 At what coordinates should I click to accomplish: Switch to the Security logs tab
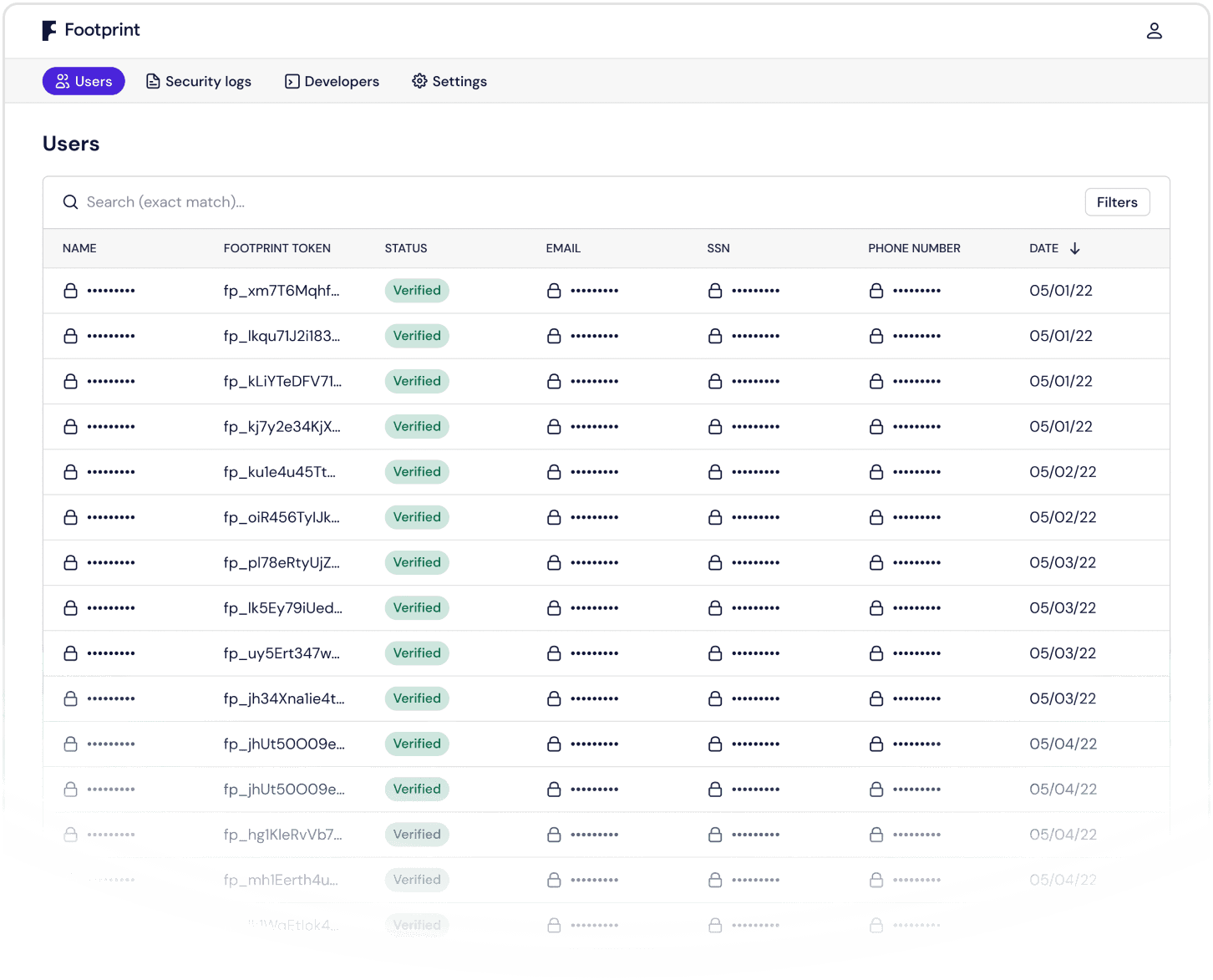[199, 81]
